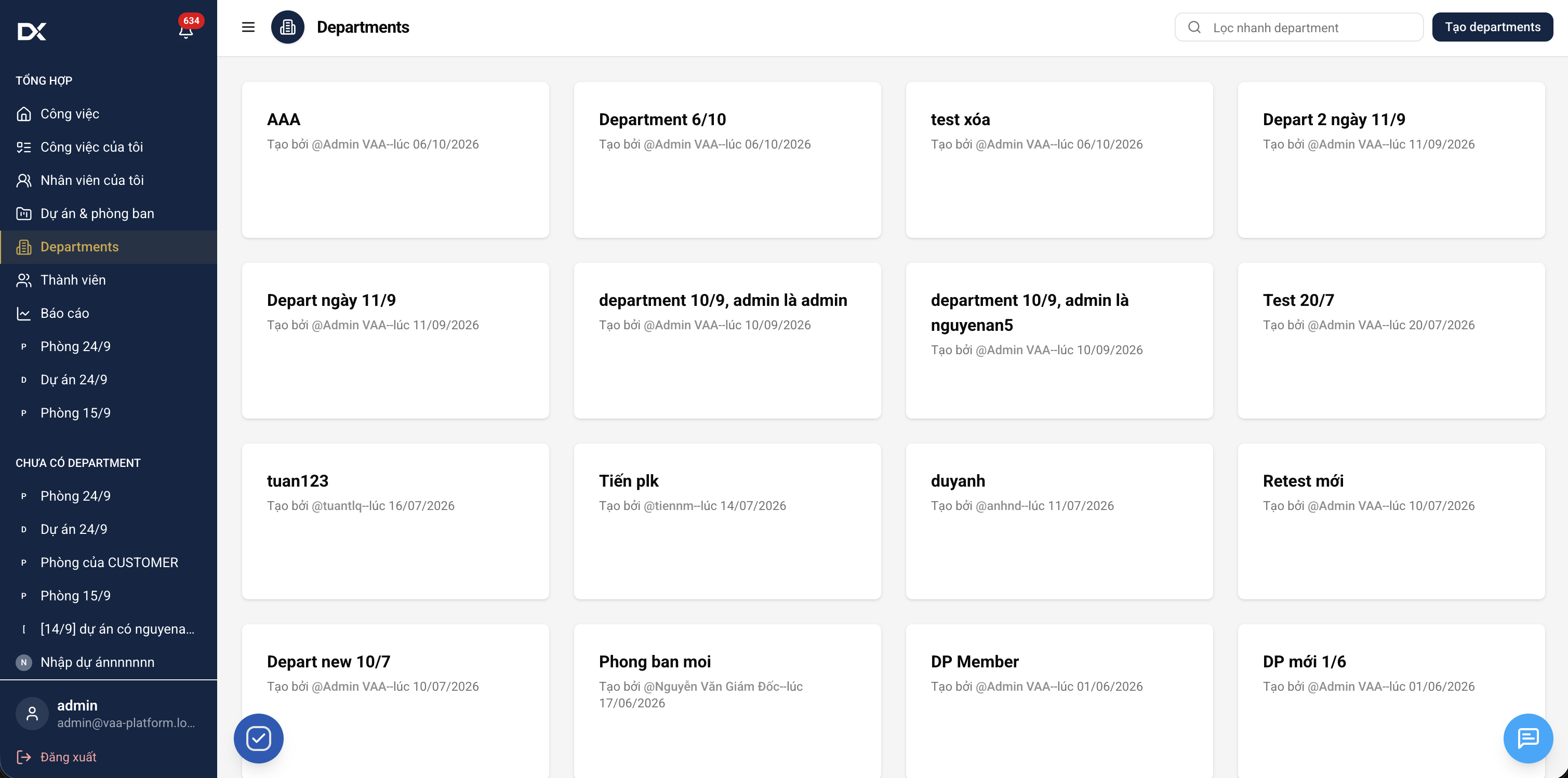This screenshot has height=778, width=1568.
Task: Open the notification bell with 634 badge
Action: (x=187, y=30)
